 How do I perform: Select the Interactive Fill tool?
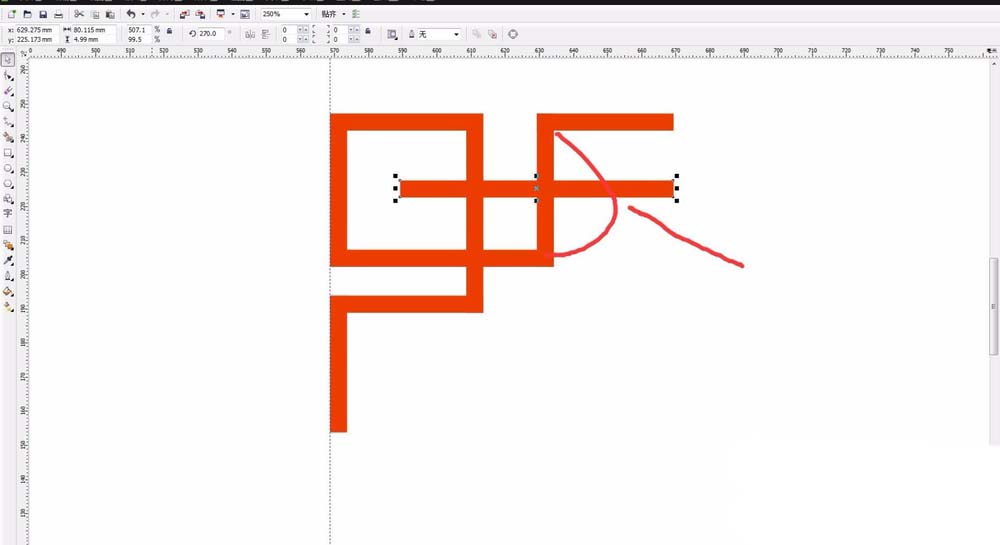(x=8, y=307)
